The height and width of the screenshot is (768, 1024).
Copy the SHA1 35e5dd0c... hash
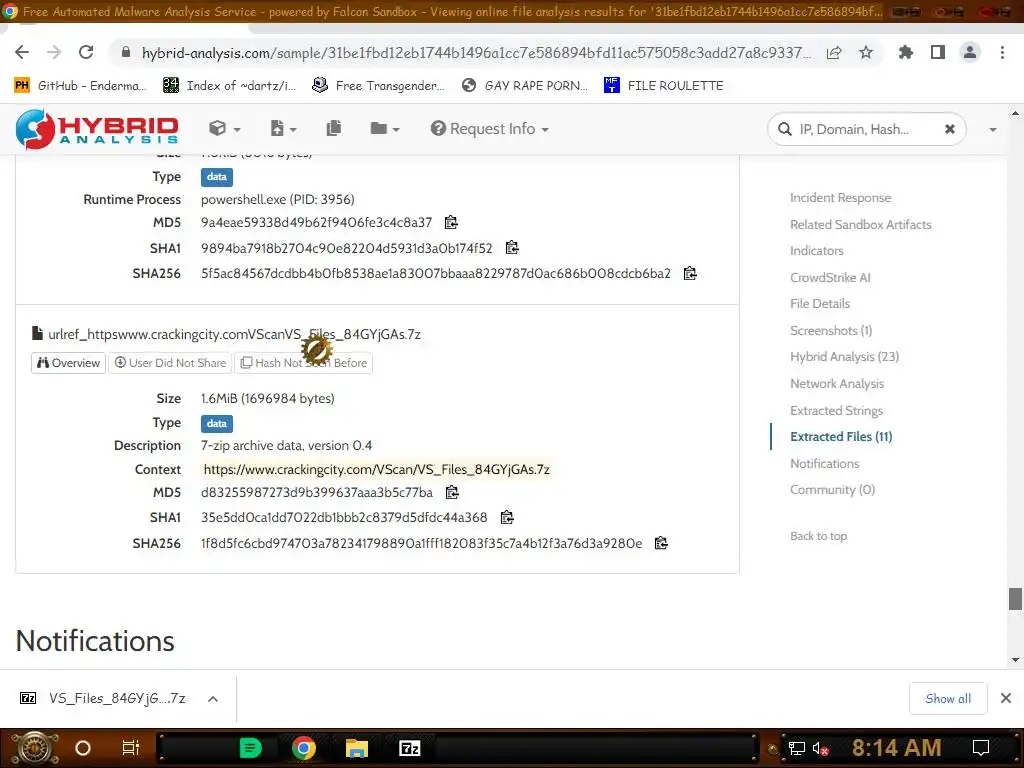507,517
